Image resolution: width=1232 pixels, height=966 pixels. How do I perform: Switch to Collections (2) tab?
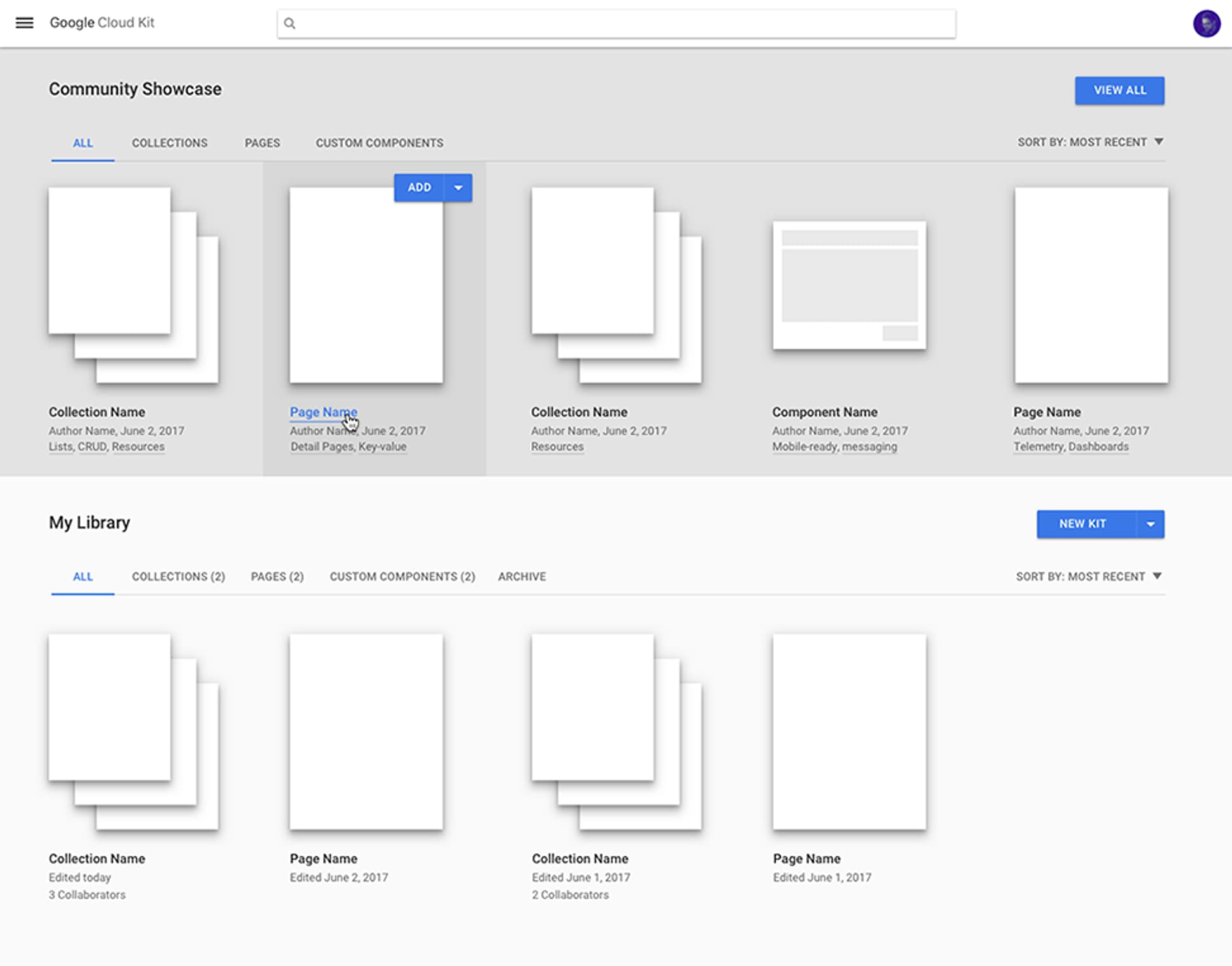tap(178, 576)
